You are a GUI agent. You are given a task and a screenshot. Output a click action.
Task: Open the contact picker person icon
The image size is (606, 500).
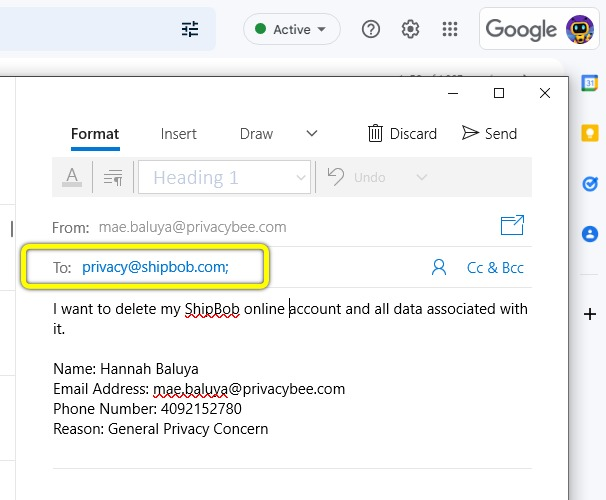(x=439, y=267)
